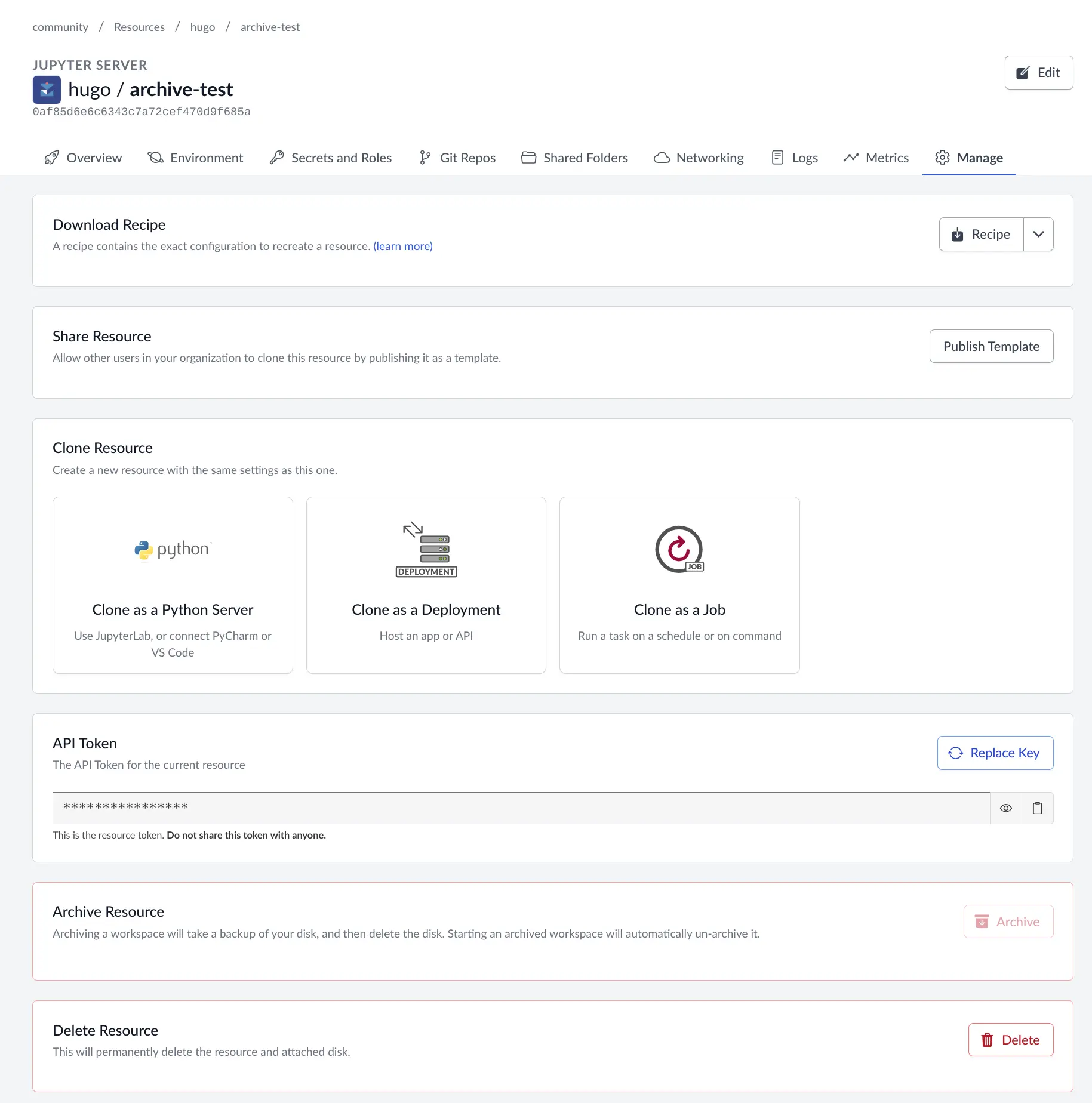Open the Git Repos tab
The height and width of the screenshot is (1103, 1092).
point(457,158)
